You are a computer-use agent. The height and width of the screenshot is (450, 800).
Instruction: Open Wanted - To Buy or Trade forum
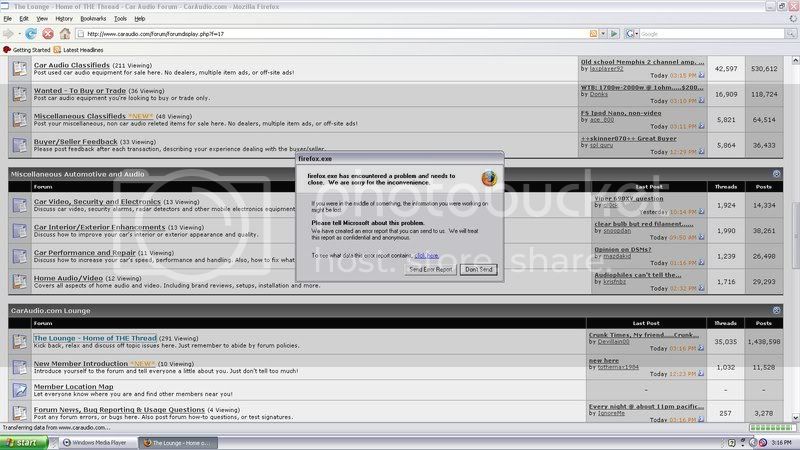tap(80, 91)
